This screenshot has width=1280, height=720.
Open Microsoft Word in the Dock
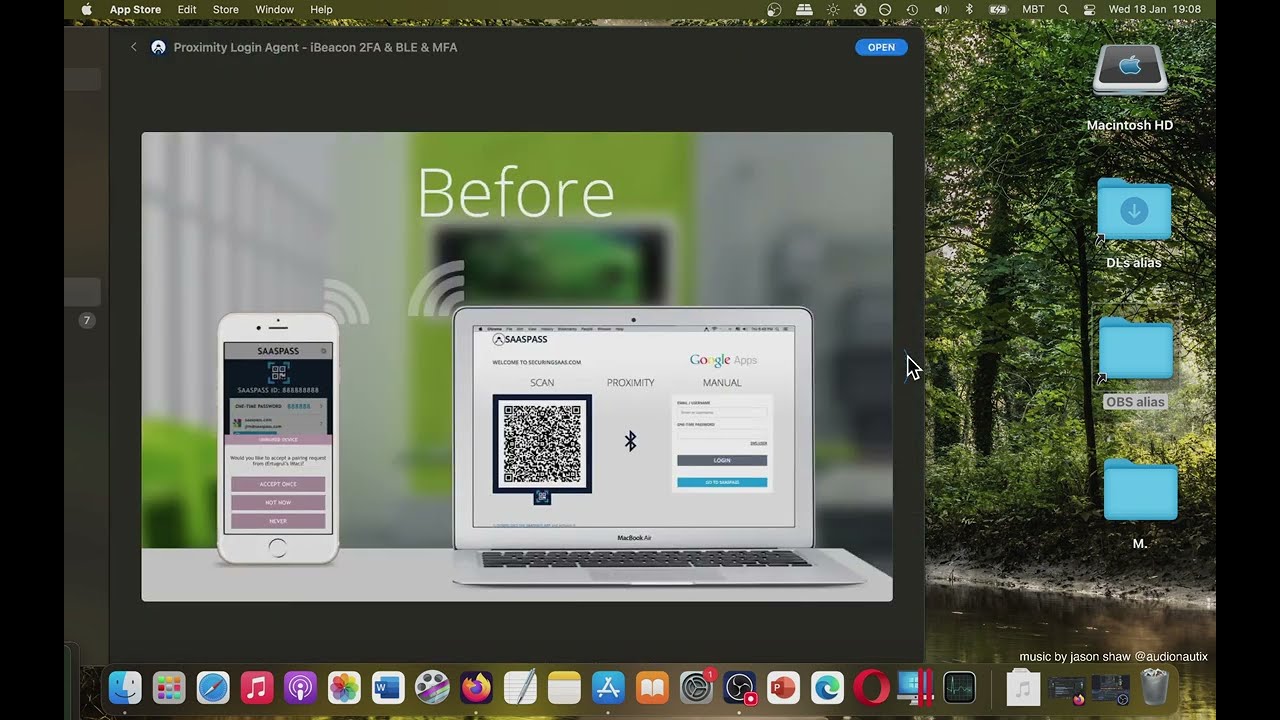point(388,687)
